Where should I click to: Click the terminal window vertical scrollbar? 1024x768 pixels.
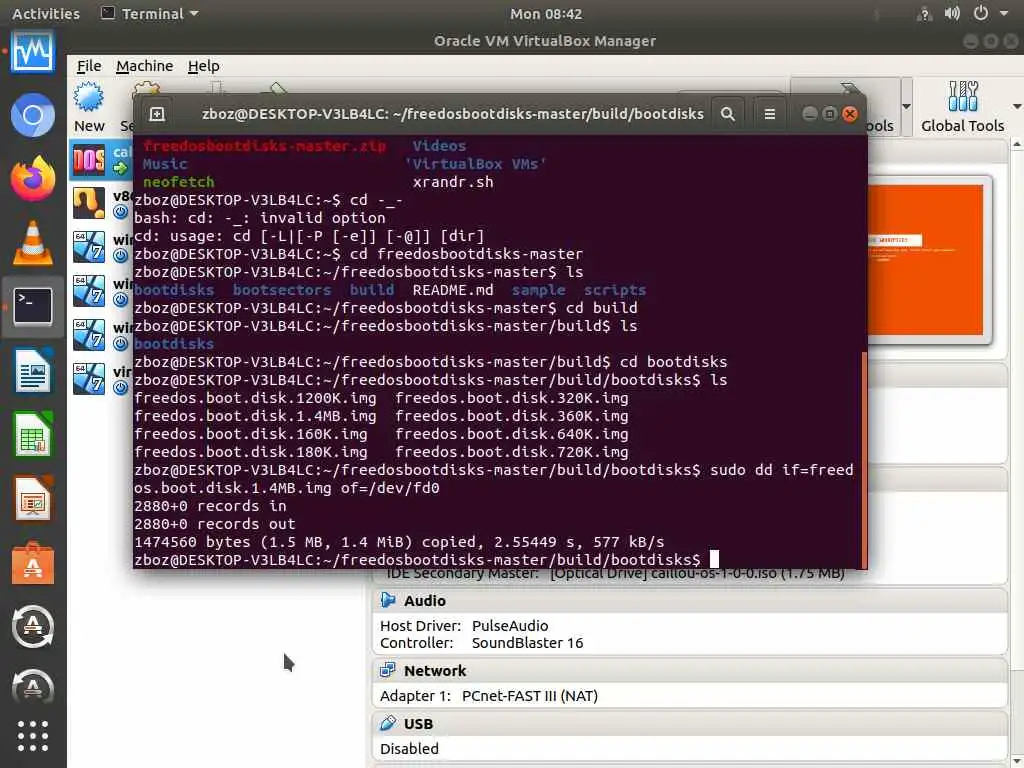point(865,460)
